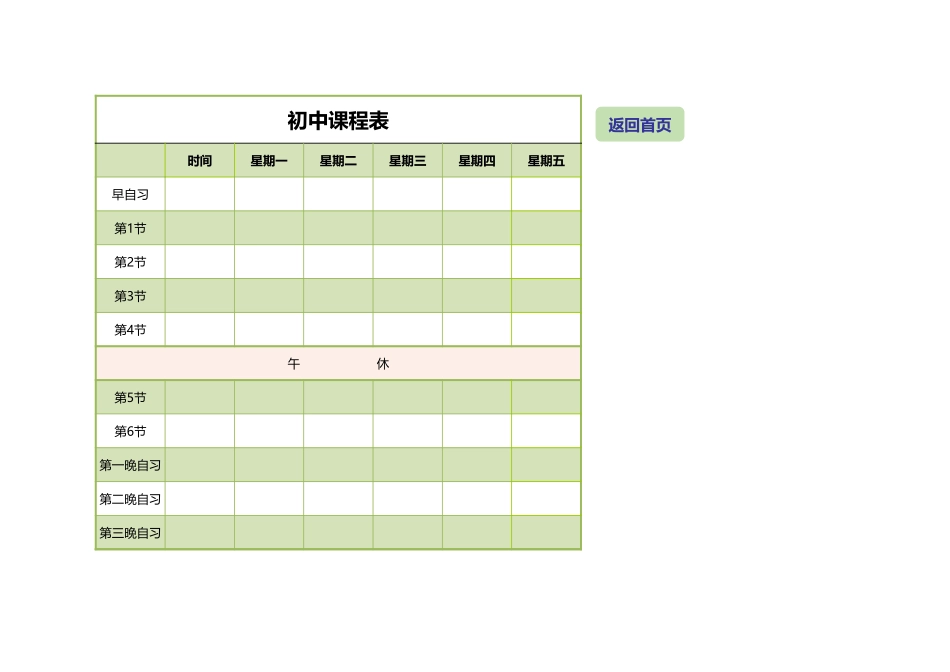
Task: Select the 初中课程表 title cell
Action: click(x=337, y=119)
